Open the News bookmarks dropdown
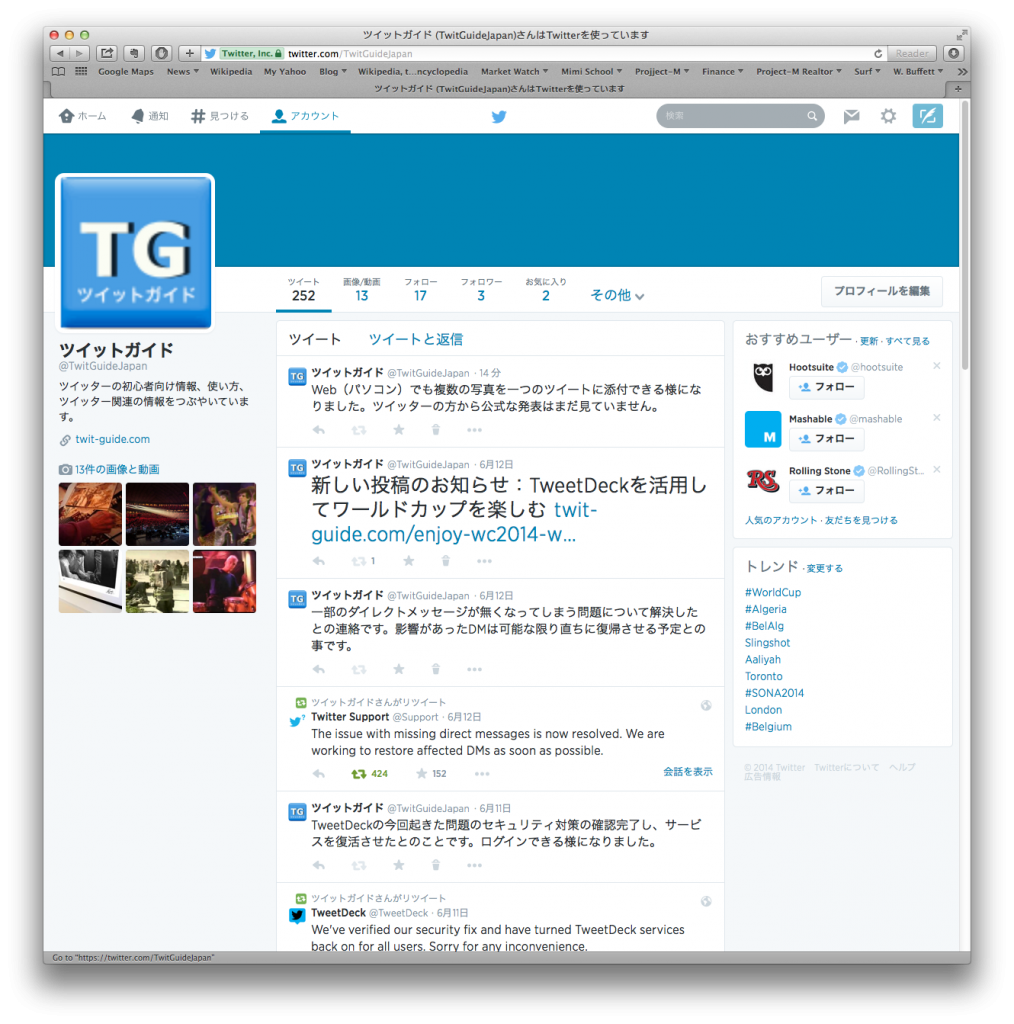This screenshot has width=1014, height=1024. coord(182,72)
